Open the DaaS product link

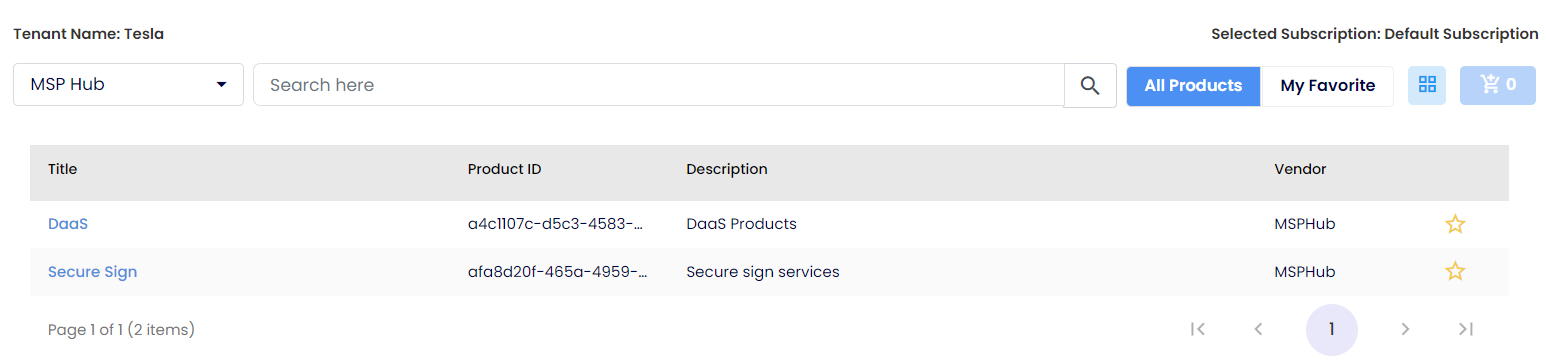[68, 224]
